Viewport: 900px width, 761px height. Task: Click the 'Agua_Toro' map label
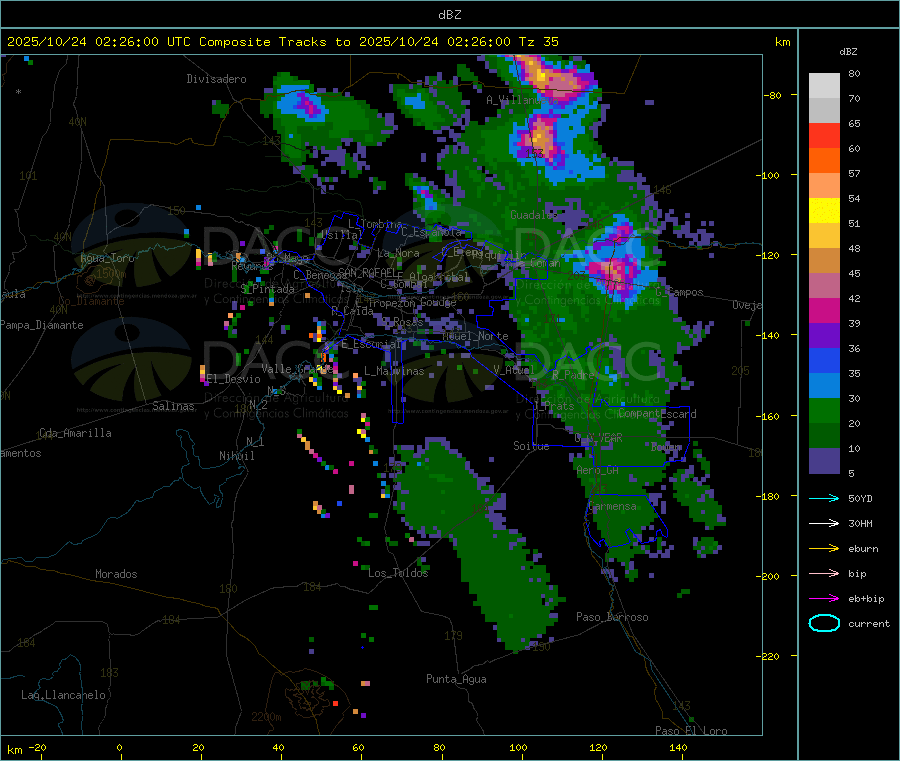107,258
